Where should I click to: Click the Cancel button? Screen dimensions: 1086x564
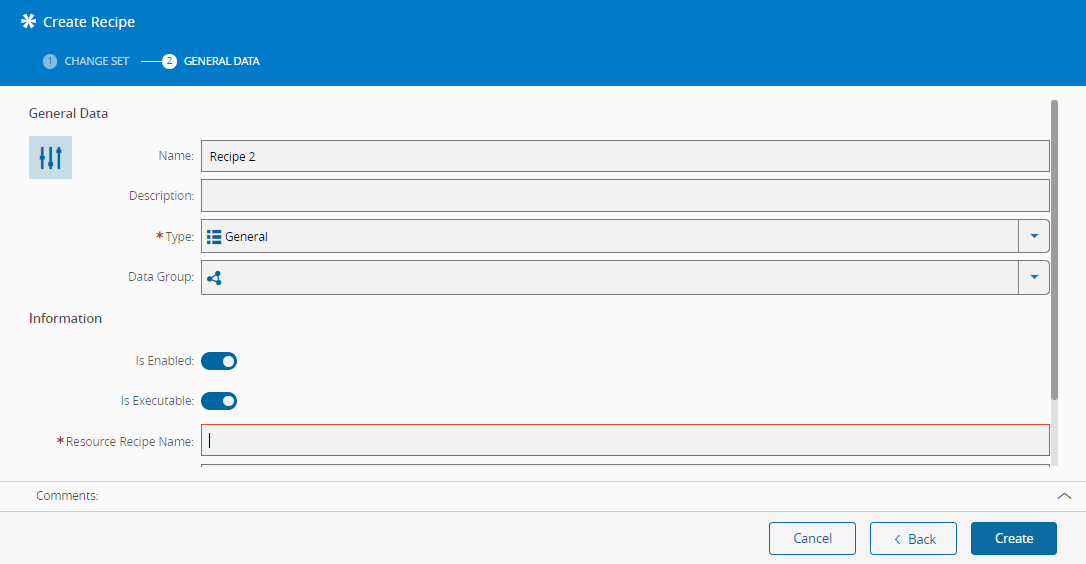click(x=812, y=538)
